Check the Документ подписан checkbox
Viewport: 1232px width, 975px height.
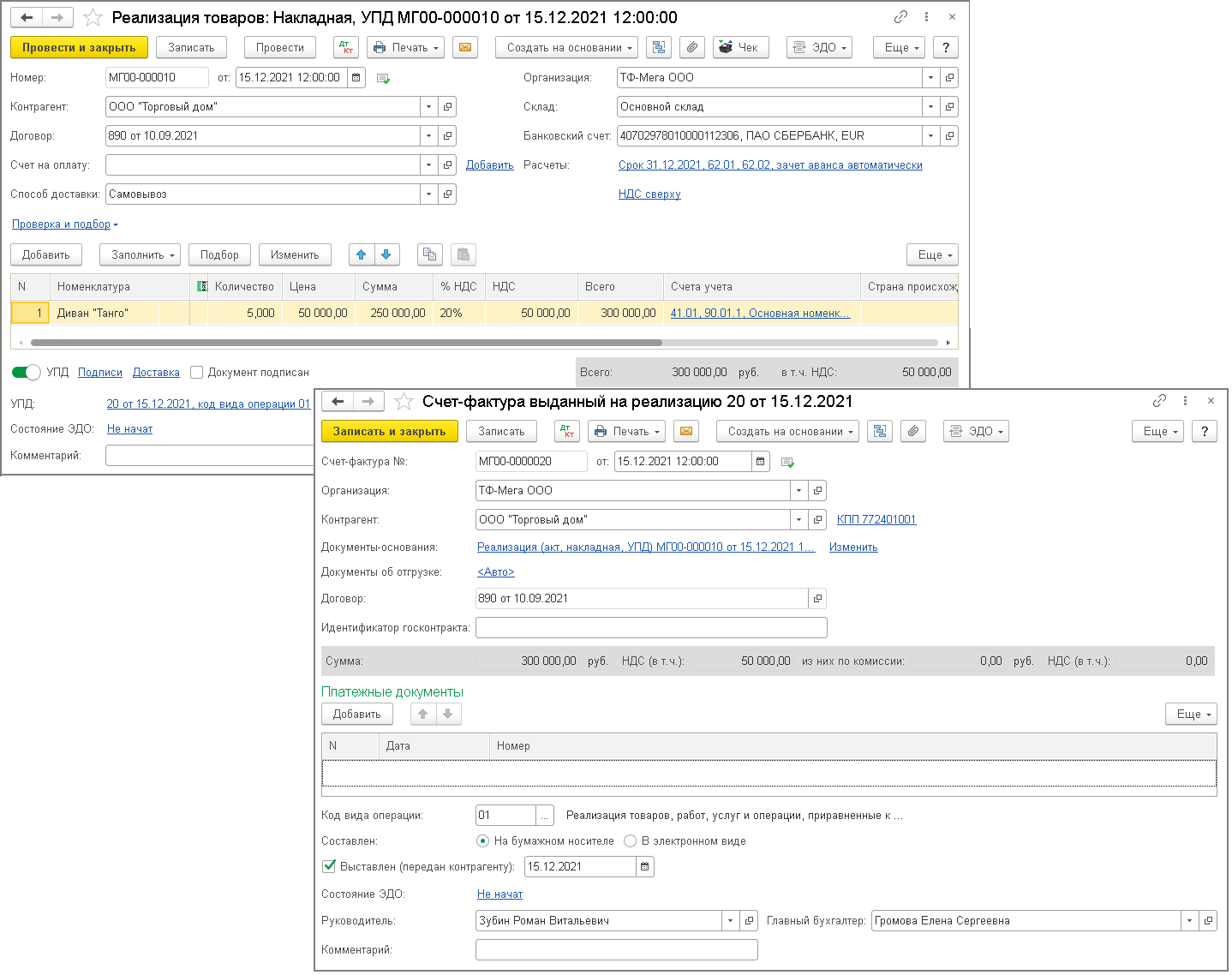(x=197, y=372)
